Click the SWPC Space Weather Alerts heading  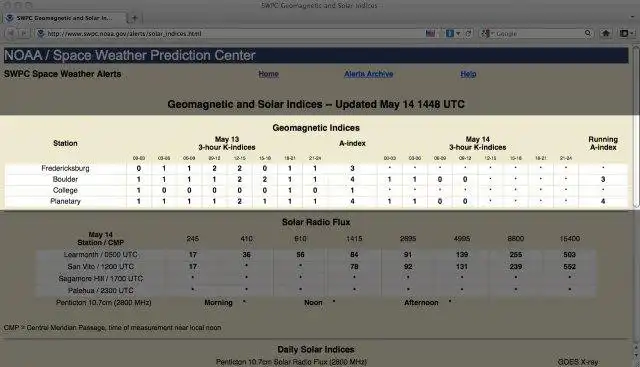pyautogui.click(x=62, y=74)
